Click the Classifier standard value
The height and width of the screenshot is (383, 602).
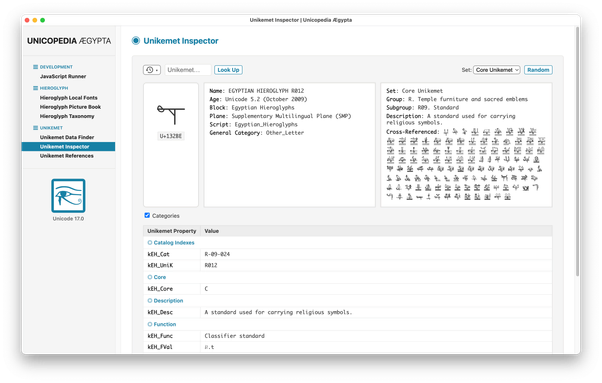coord(235,336)
